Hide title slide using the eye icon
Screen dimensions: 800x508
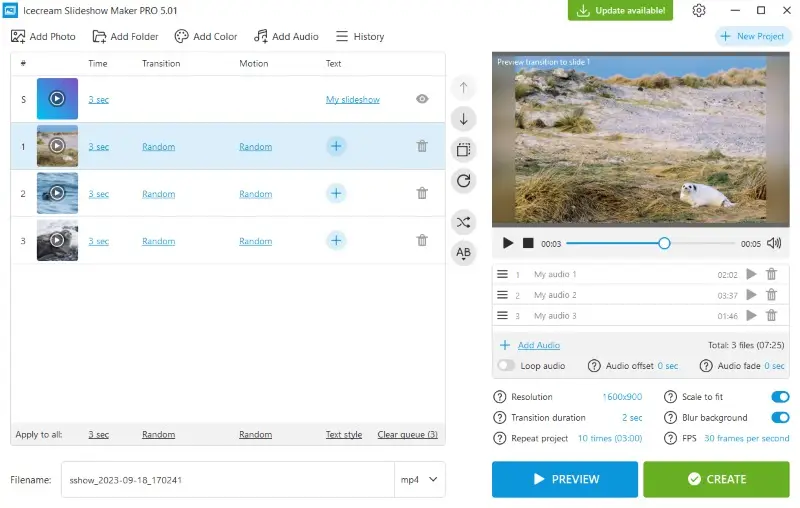coord(422,99)
